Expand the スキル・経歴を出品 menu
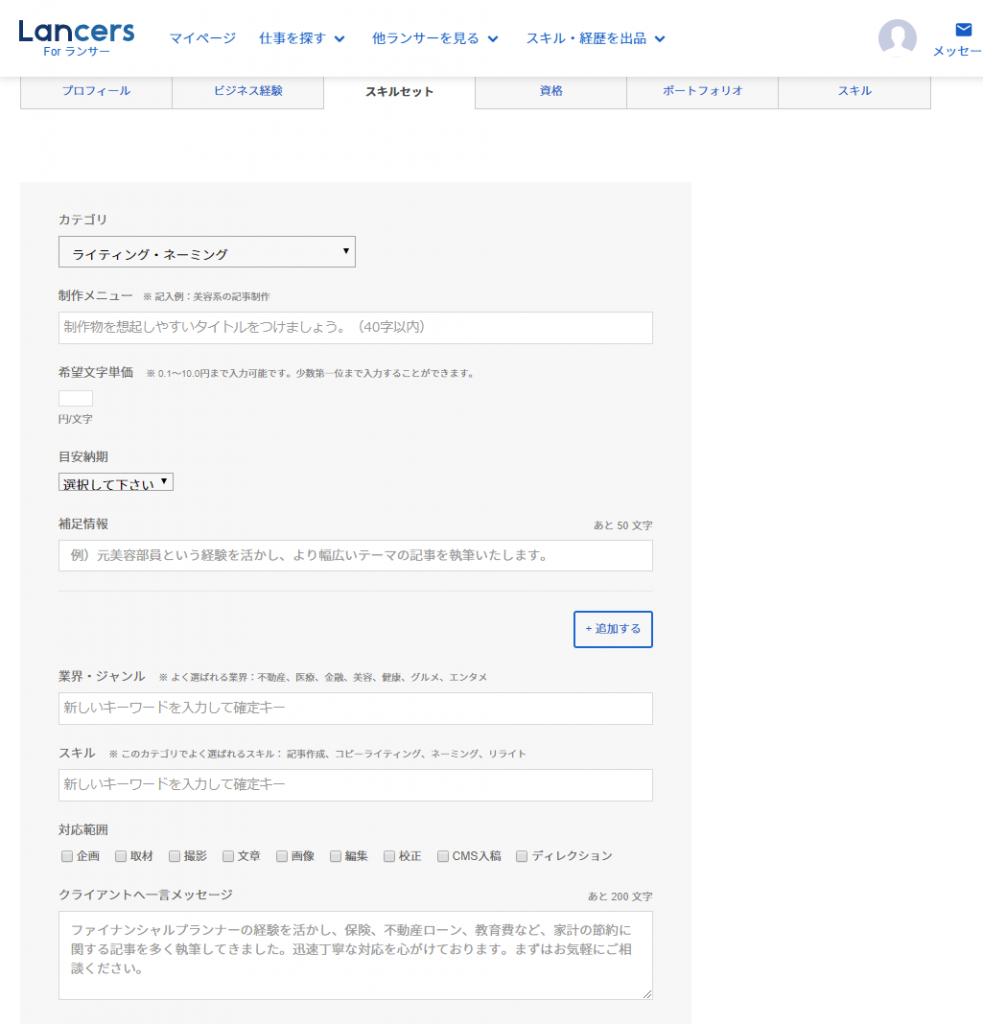The height and width of the screenshot is (1024, 983). pyautogui.click(x=596, y=38)
